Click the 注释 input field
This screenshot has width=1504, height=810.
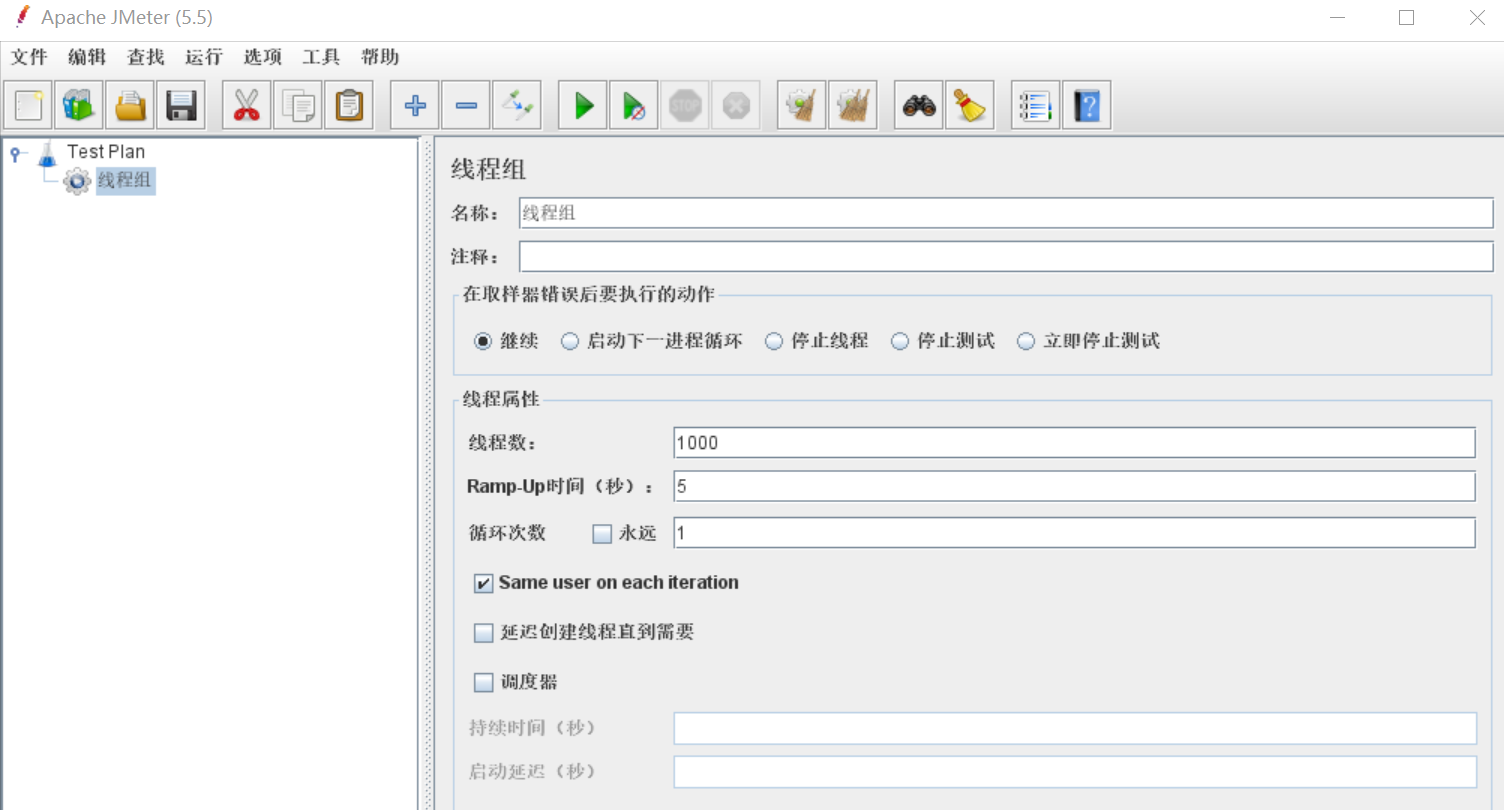click(1006, 257)
